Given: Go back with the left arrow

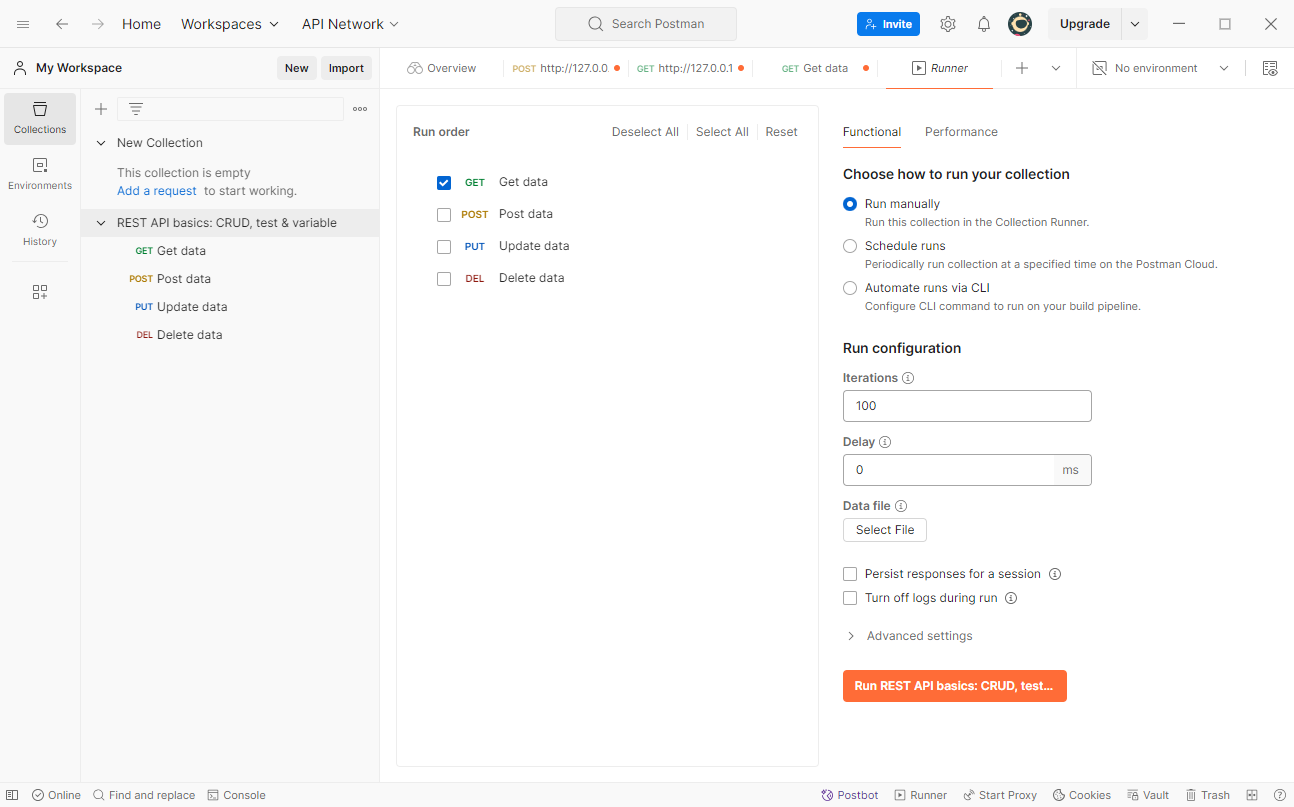Looking at the screenshot, I should [62, 24].
